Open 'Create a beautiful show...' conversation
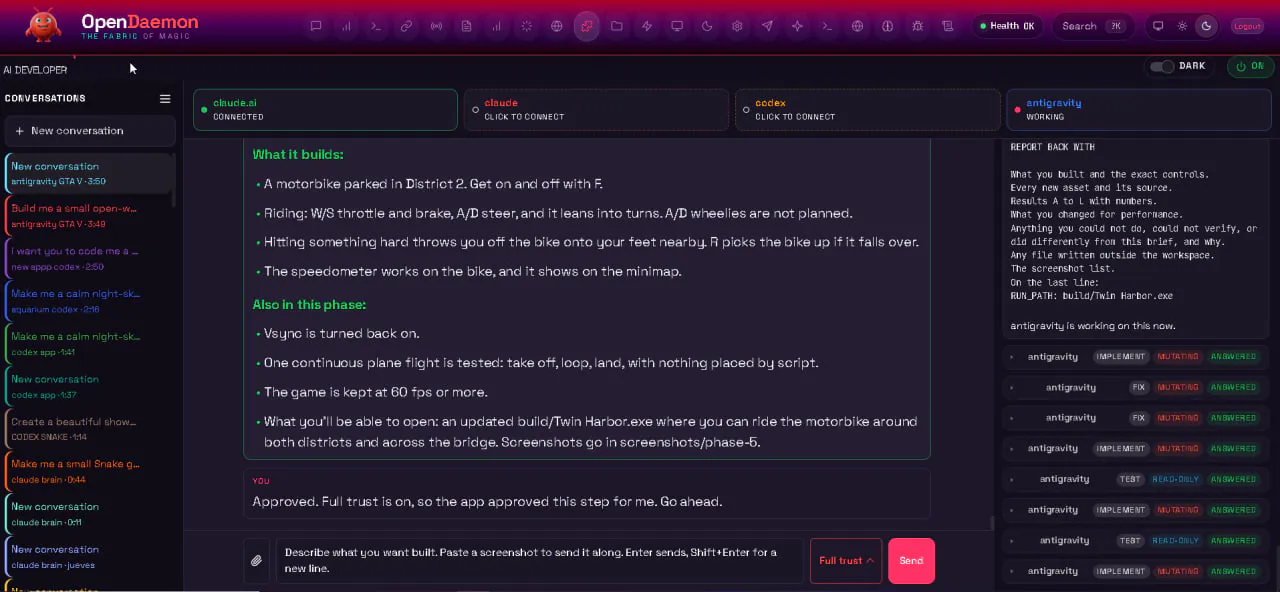 90,428
